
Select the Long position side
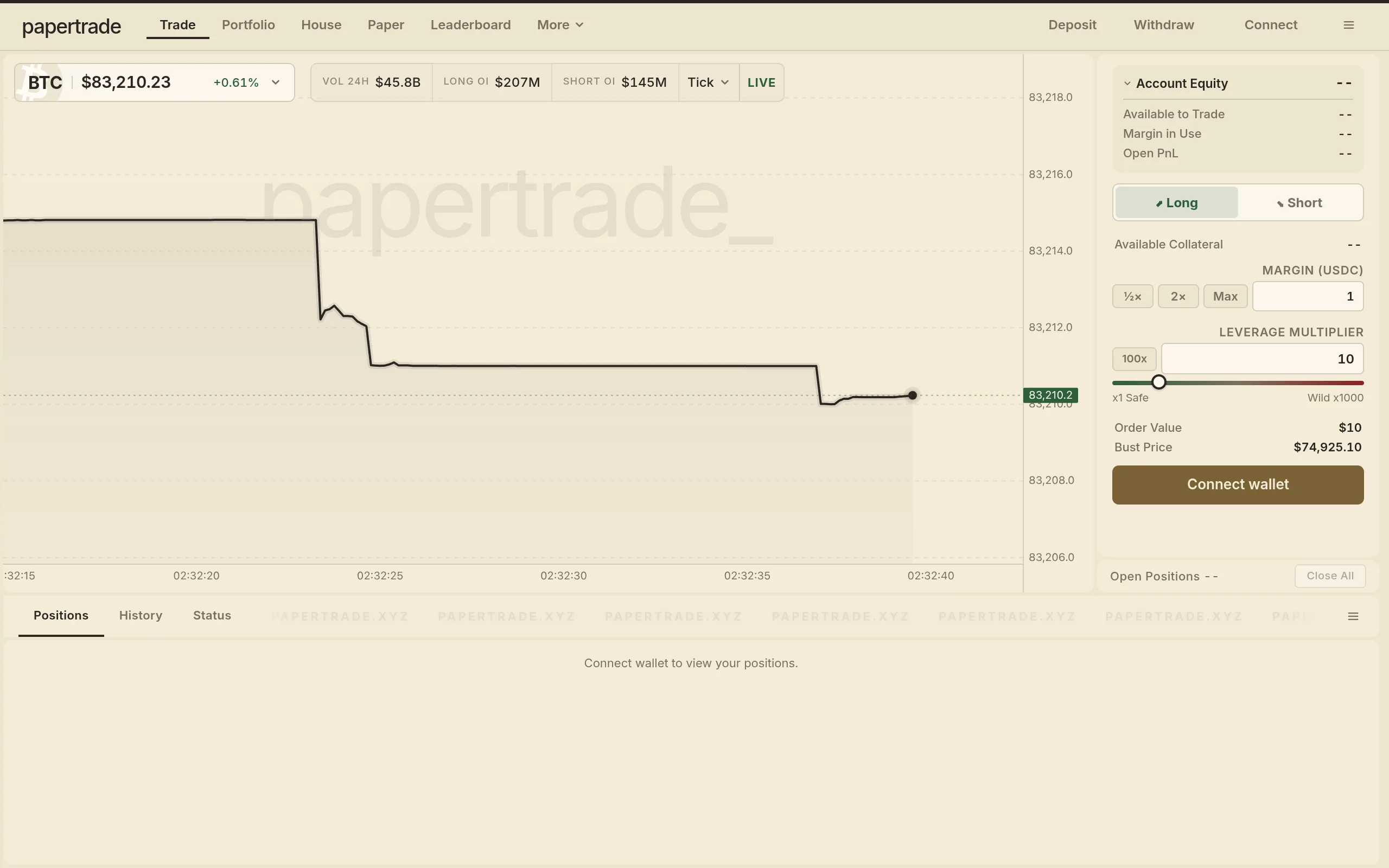[1177, 203]
